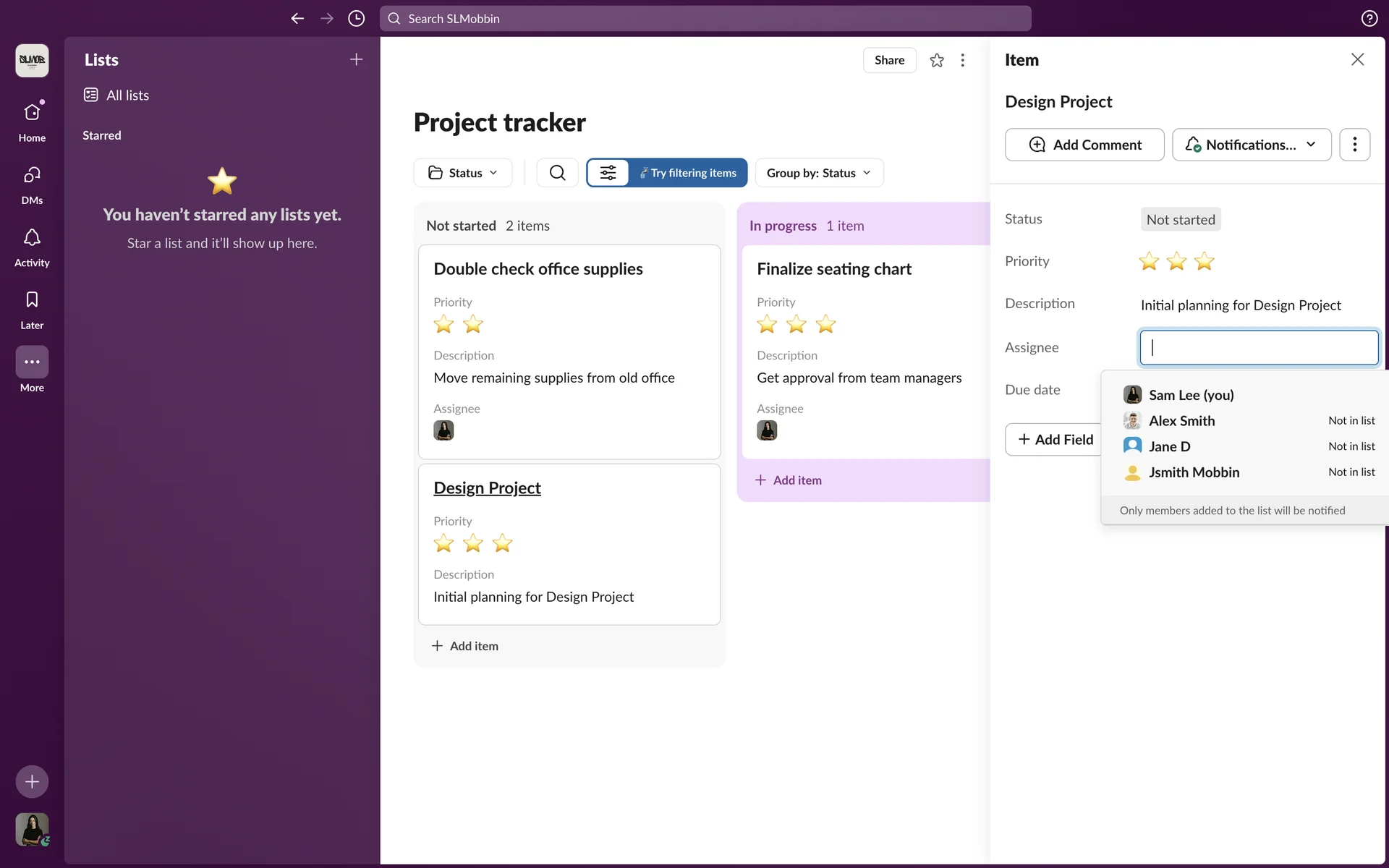The height and width of the screenshot is (868, 1389).
Task: Expand the Status view dropdown
Action: 463,173
